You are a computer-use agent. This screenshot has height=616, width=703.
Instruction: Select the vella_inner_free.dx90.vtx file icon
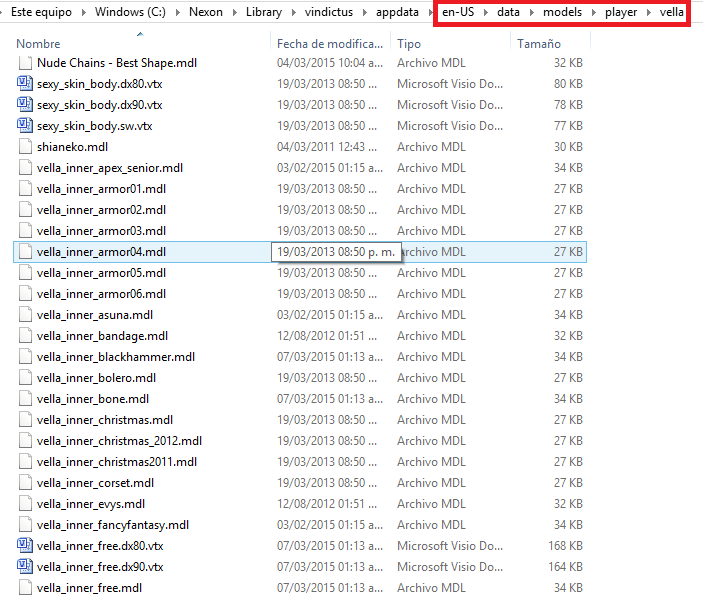tap(25, 567)
